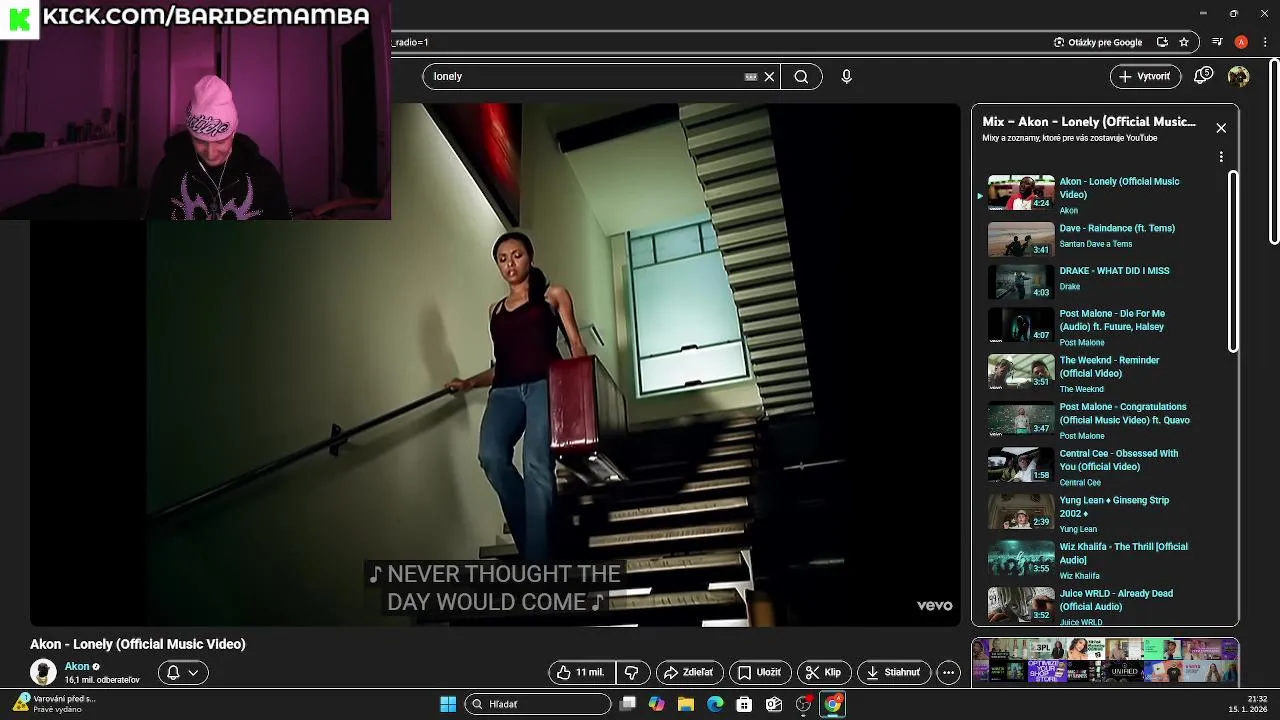Screen dimensions: 1280x720
Task: Create a clip with Klip button
Action: [x=824, y=673]
